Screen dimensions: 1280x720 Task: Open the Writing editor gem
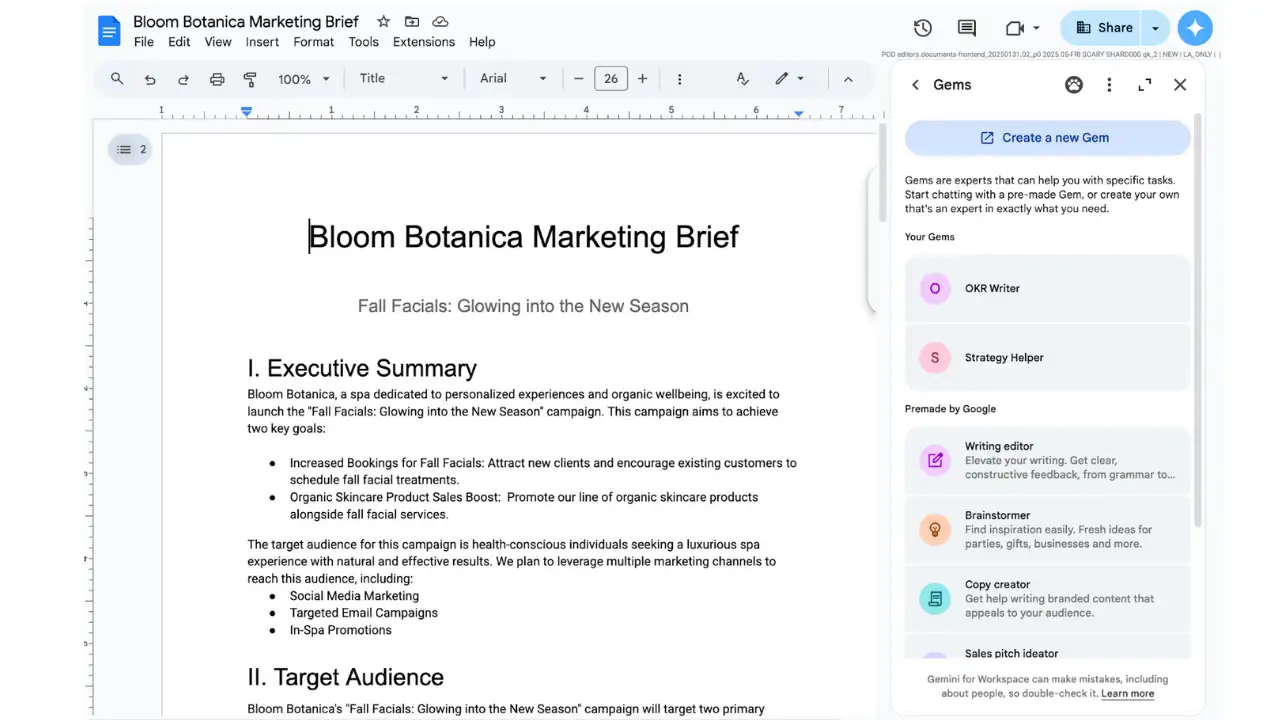[x=1048, y=461]
